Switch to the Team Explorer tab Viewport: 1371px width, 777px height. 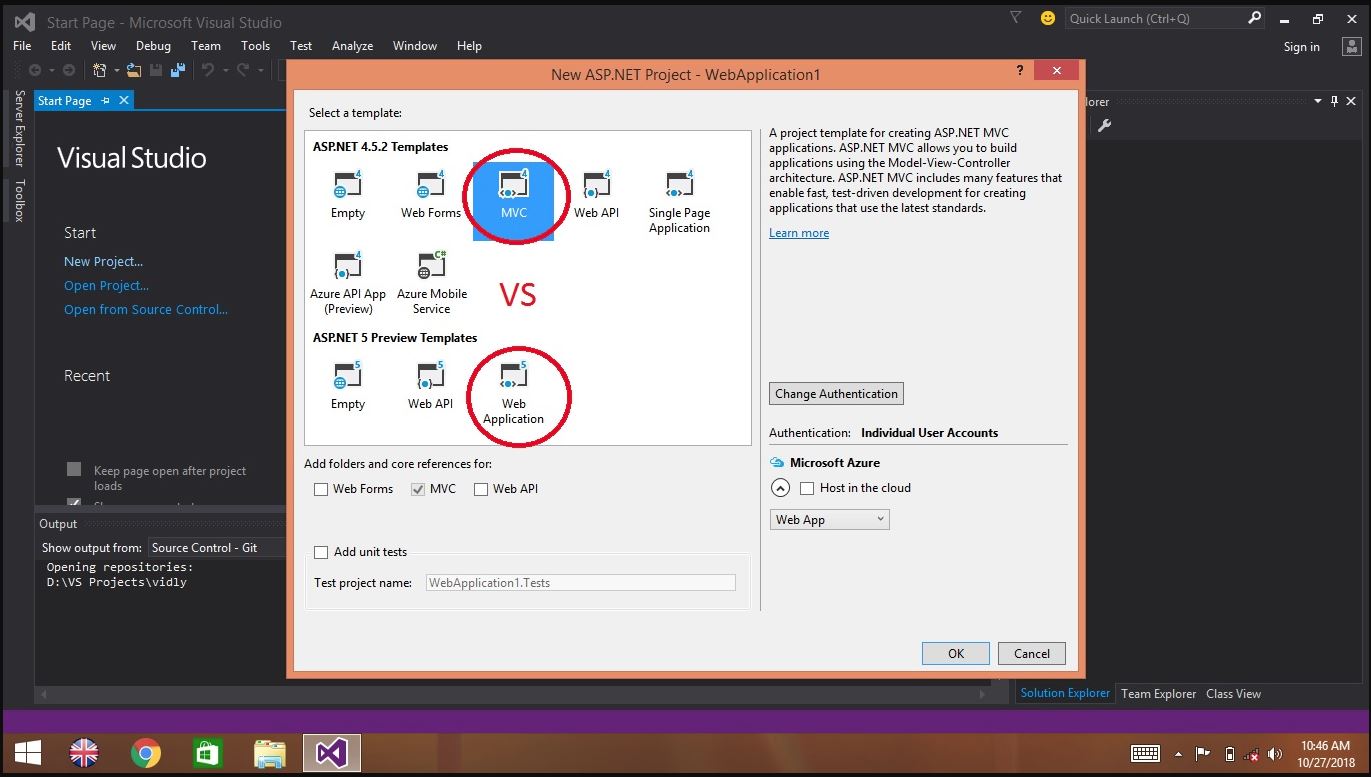1158,693
